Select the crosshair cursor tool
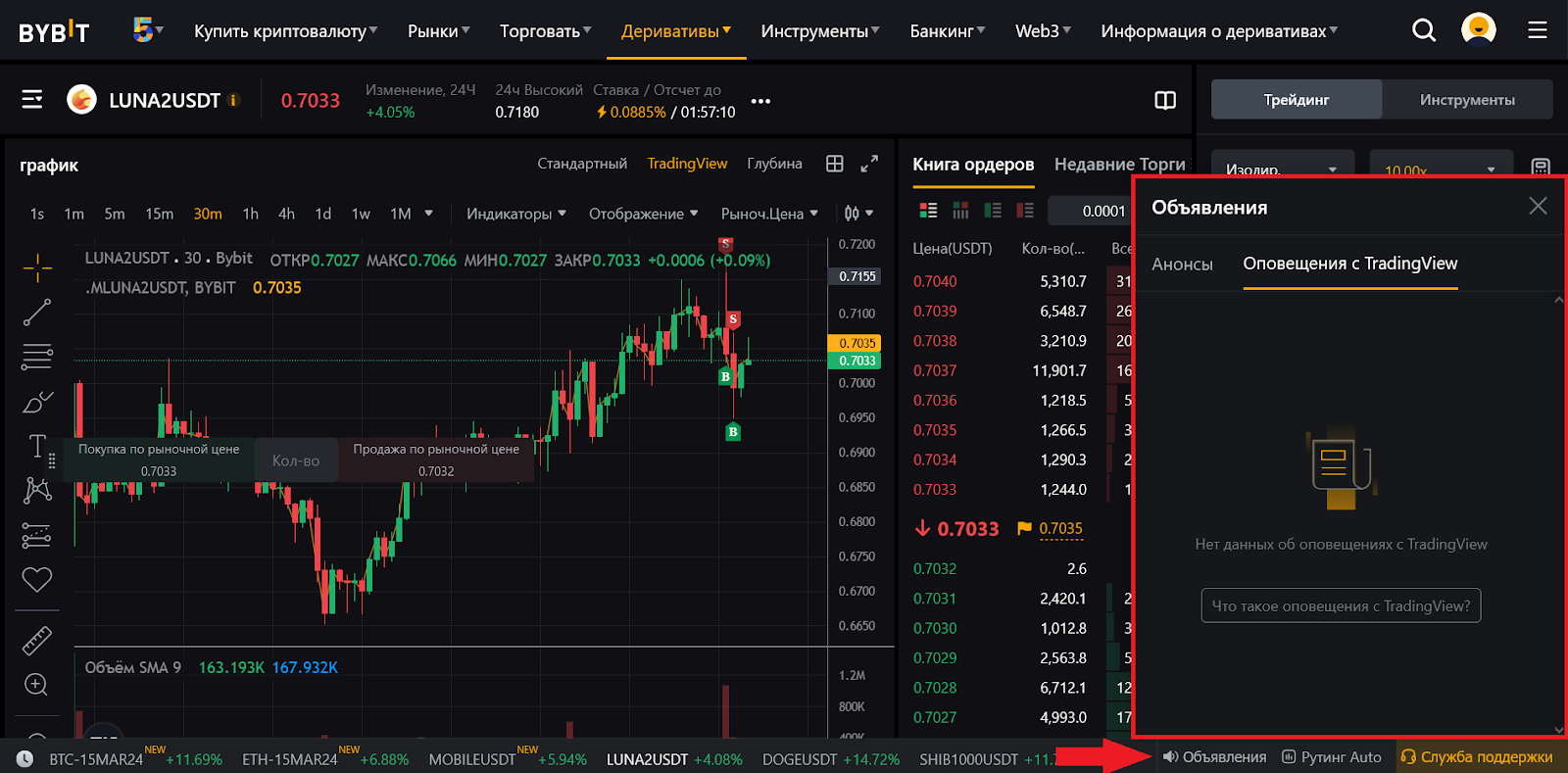Screen dimensions: 1568x773 tap(37, 266)
